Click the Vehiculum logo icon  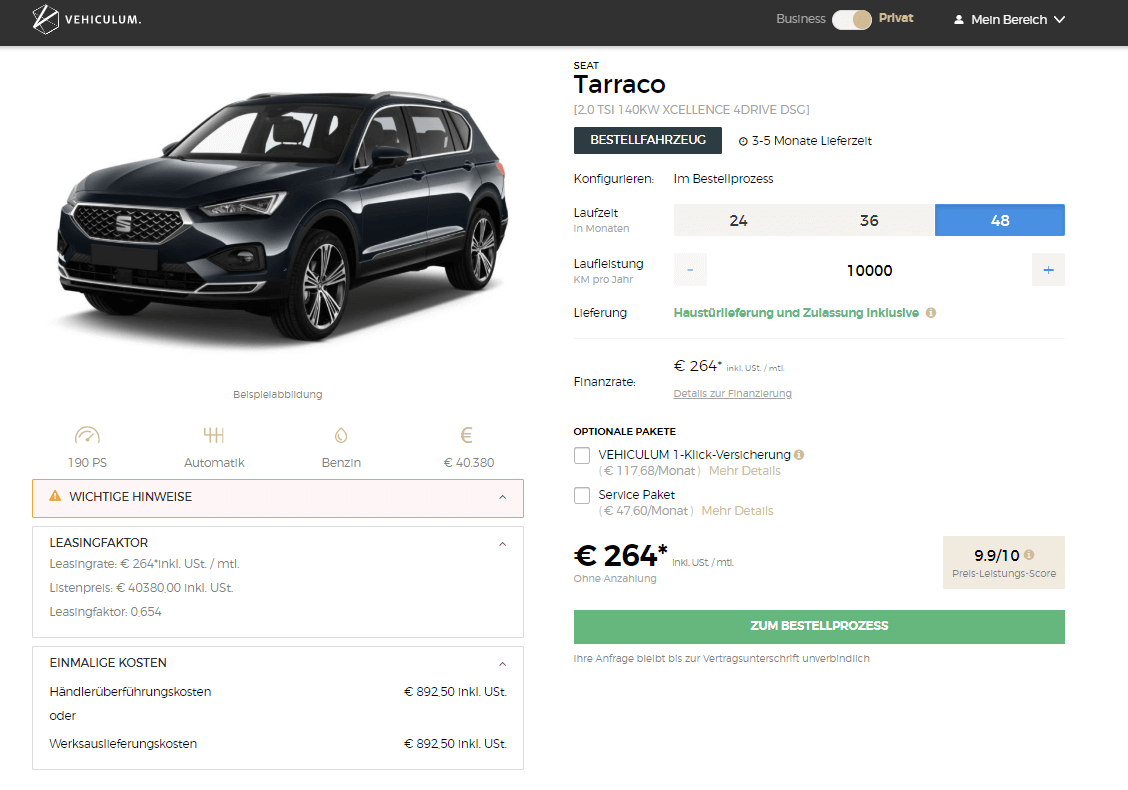46,19
